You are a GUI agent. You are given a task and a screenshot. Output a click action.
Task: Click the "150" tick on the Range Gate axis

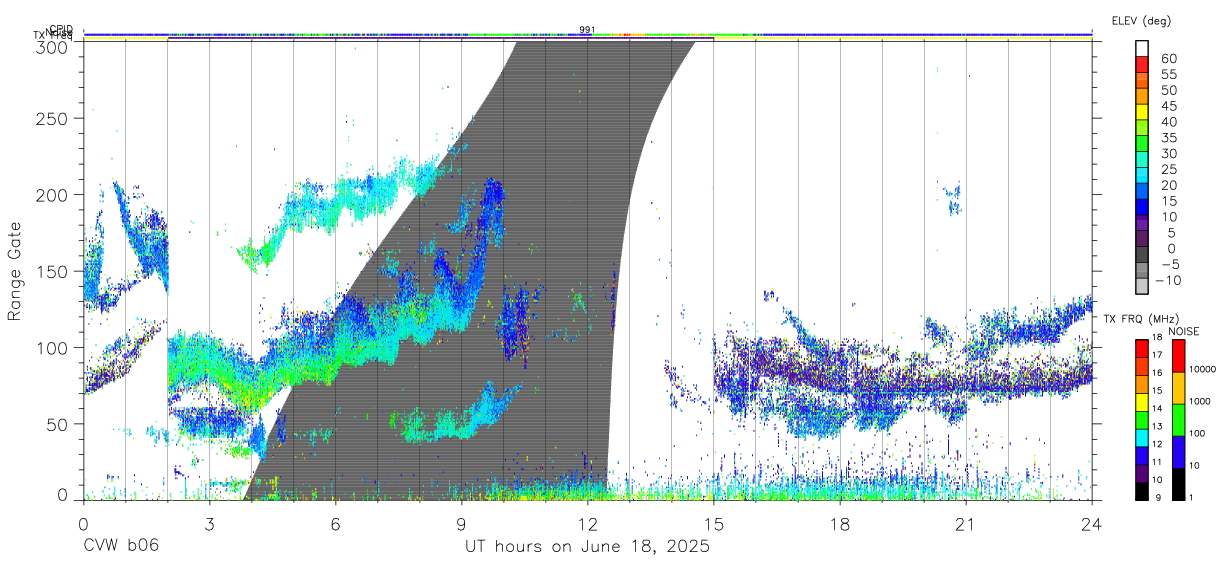(x=52, y=271)
